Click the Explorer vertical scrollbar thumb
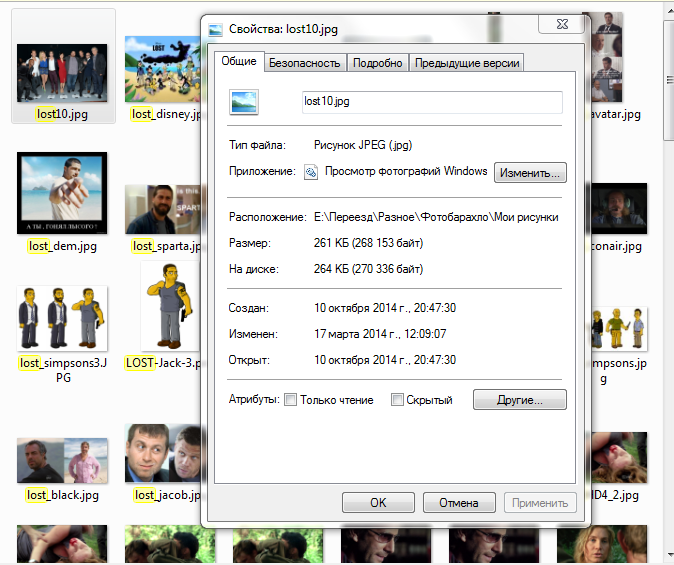 pos(669,79)
